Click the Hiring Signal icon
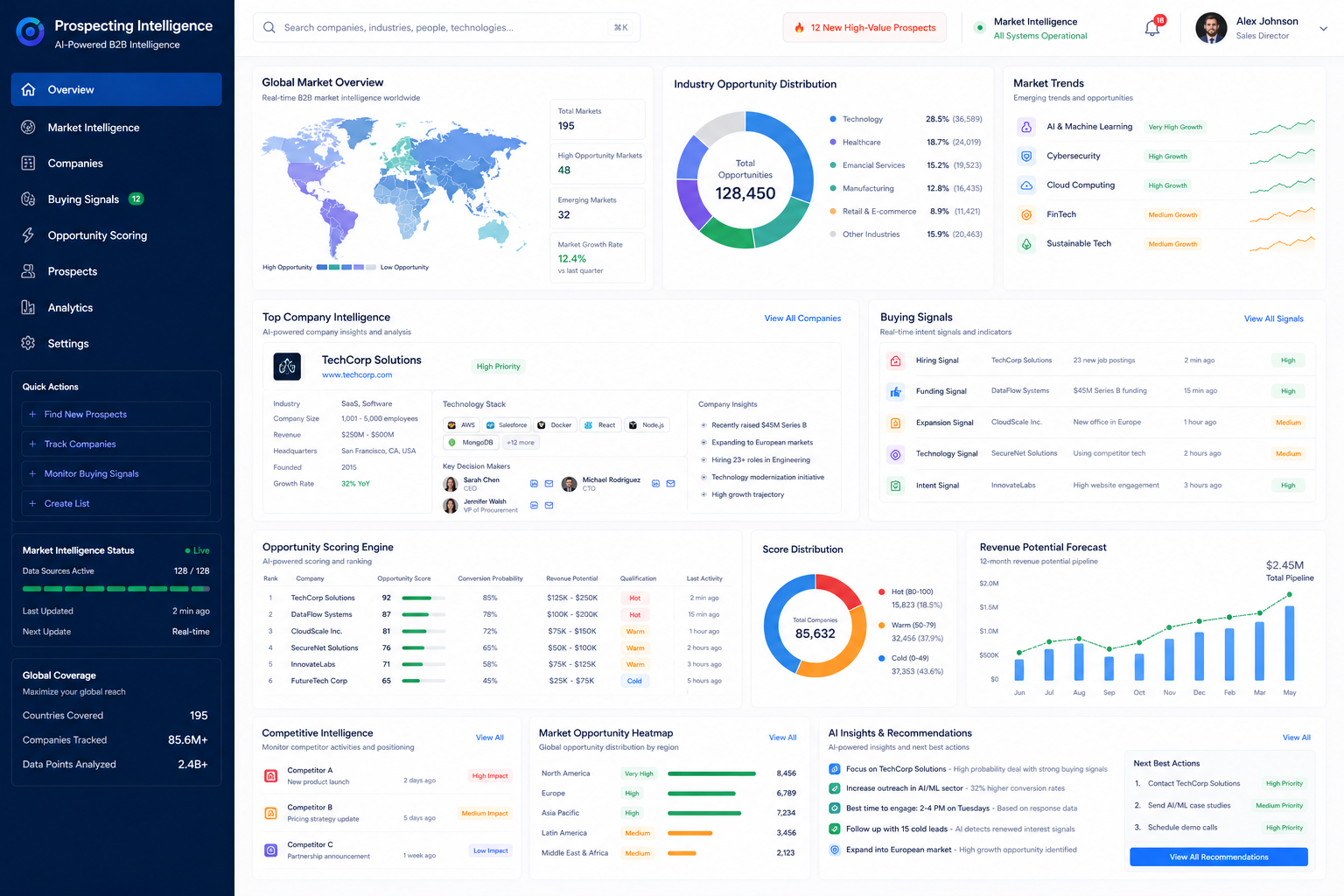 (895, 360)
